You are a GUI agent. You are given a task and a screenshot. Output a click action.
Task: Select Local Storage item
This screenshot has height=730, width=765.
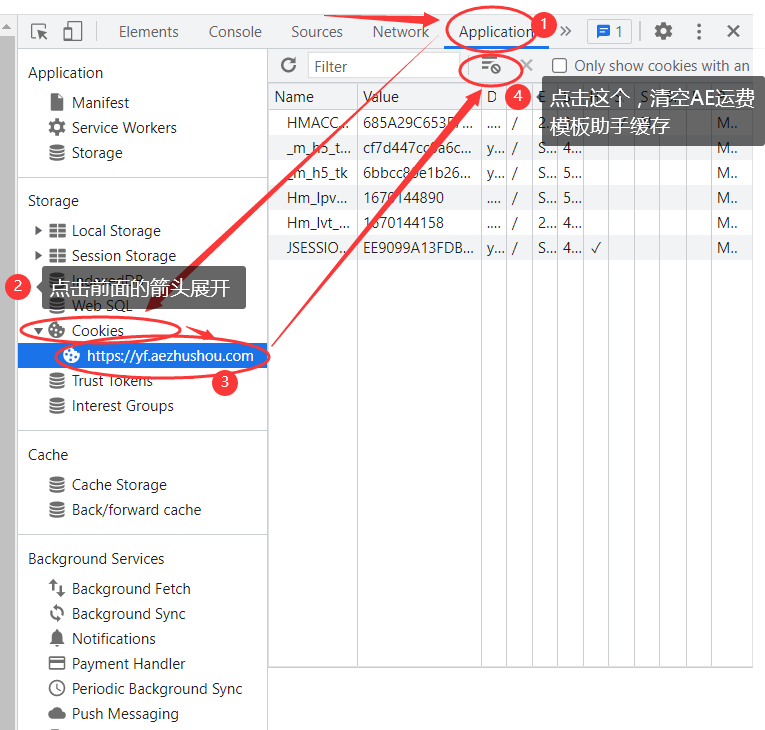click(x=116, y=230)
